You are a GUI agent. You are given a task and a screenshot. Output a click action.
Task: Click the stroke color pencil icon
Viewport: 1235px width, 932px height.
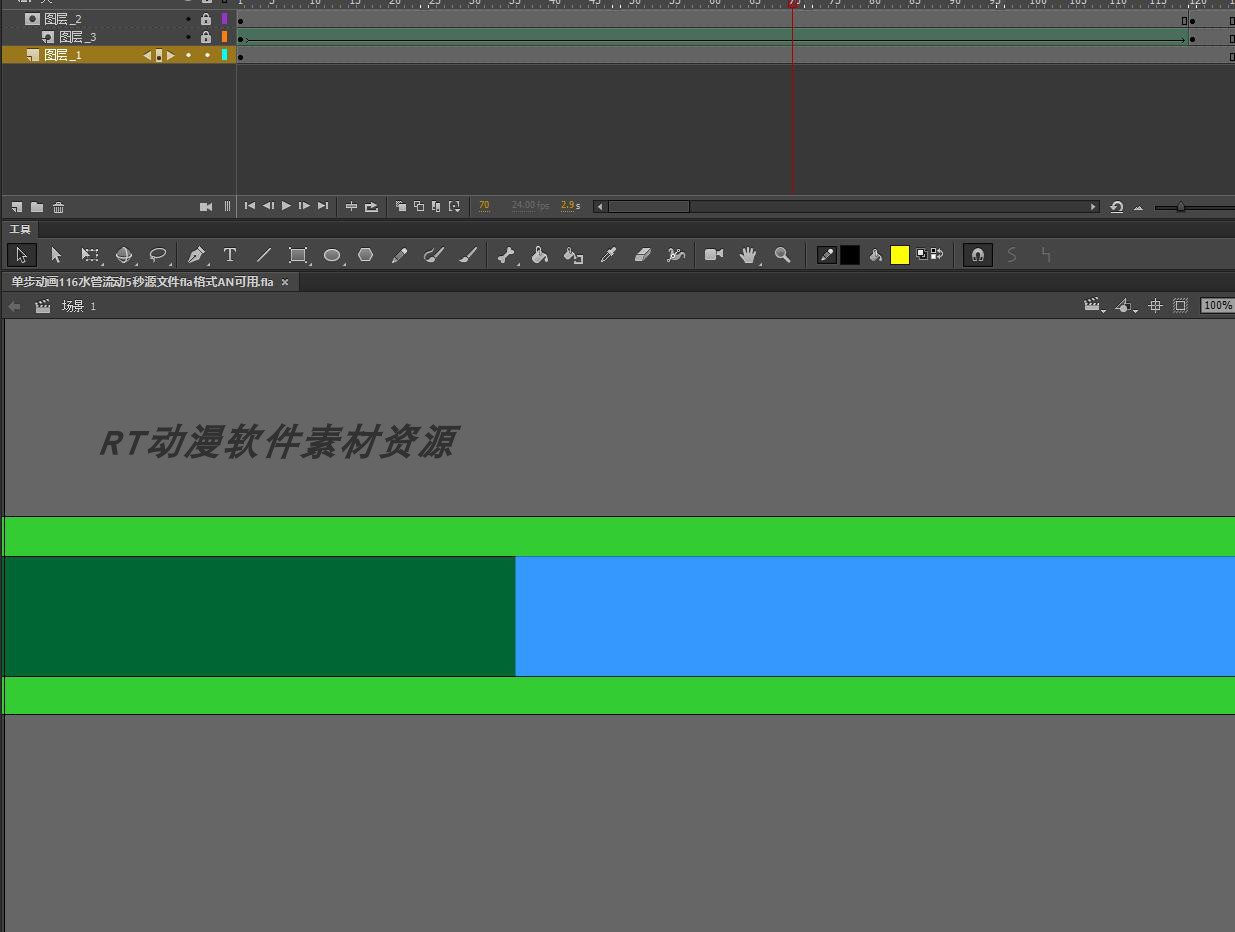click(827, 255)
